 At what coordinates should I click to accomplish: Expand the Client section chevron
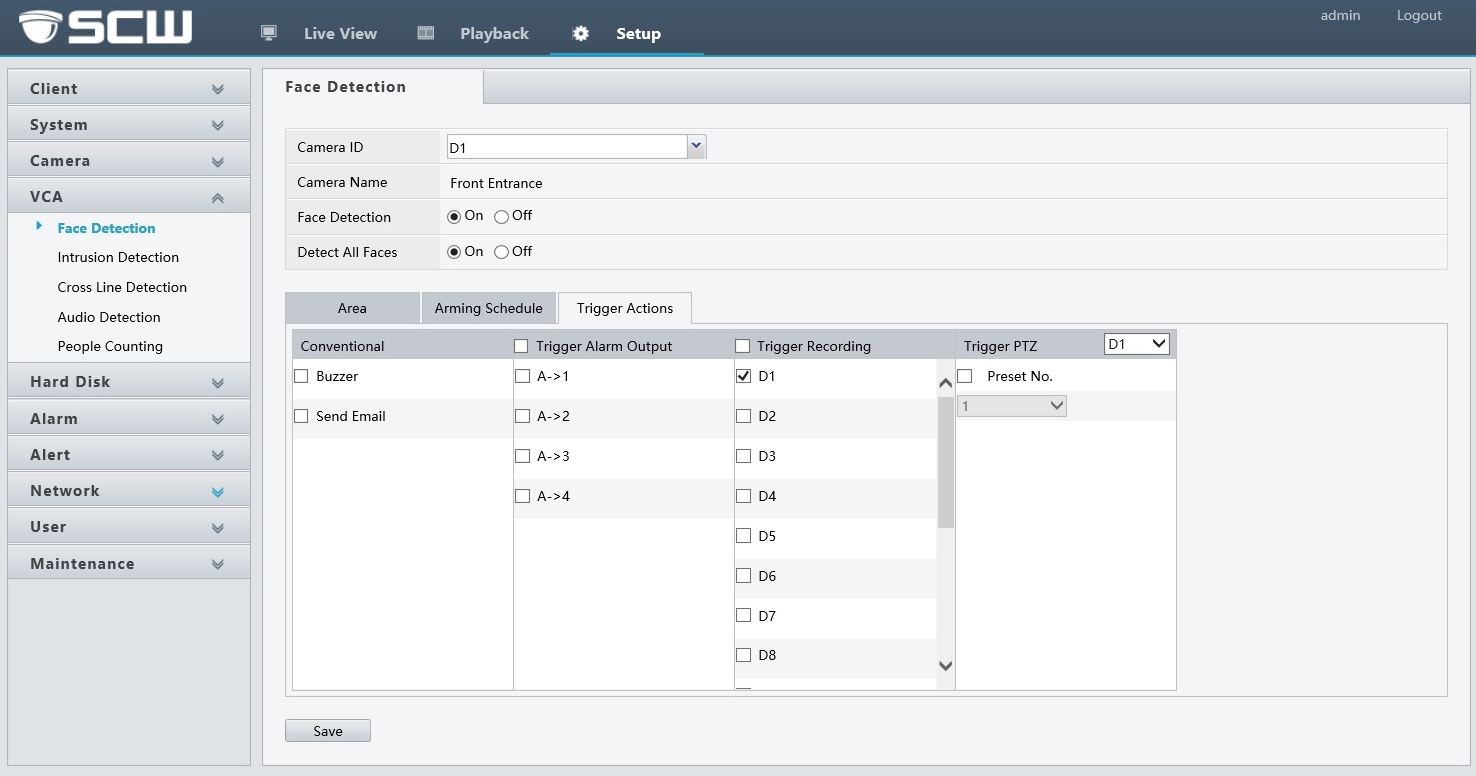pyautogui.click(x=218, y=89)
